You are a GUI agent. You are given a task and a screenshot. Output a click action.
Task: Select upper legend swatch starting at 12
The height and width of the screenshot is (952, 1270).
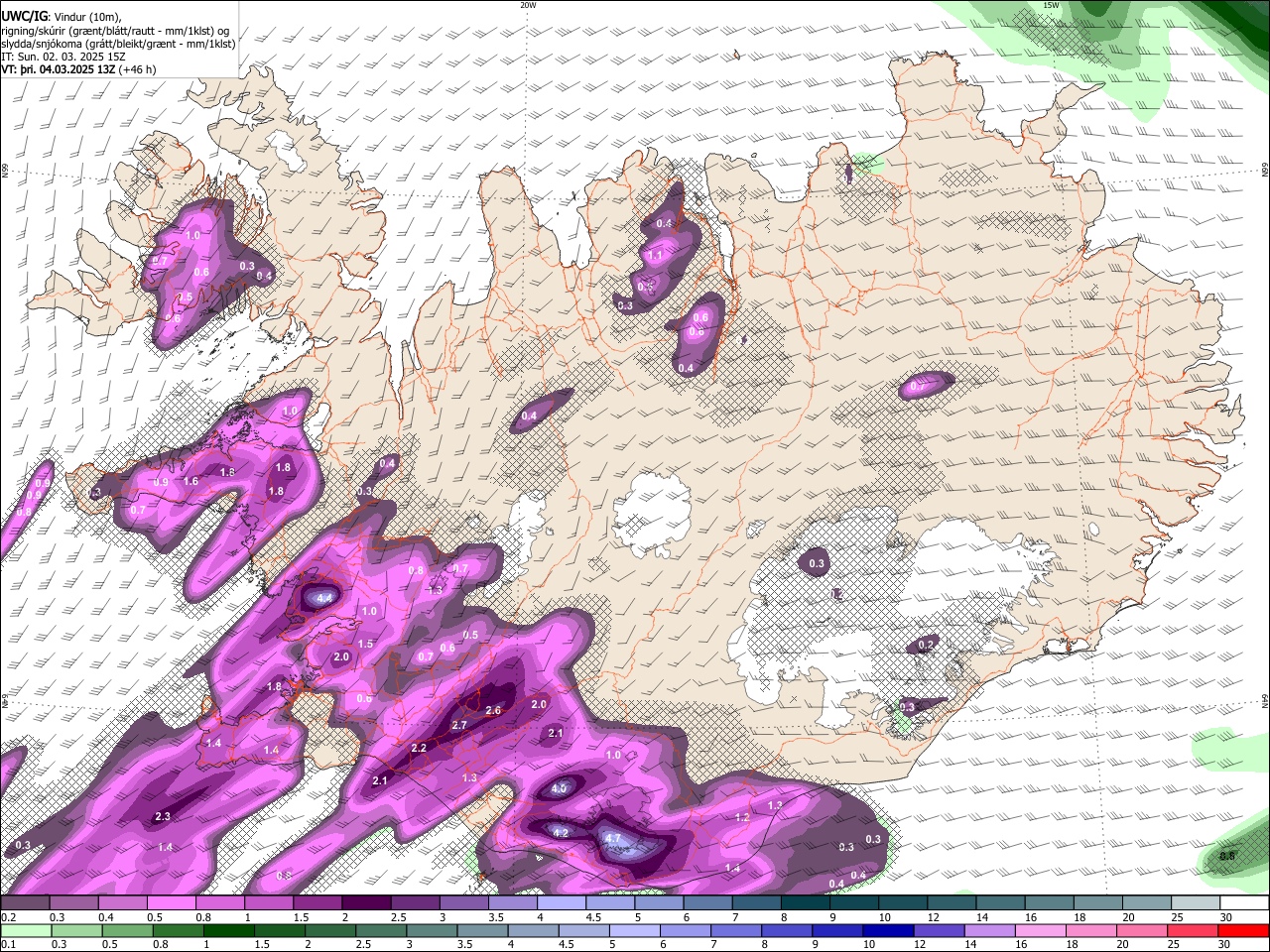952,903
